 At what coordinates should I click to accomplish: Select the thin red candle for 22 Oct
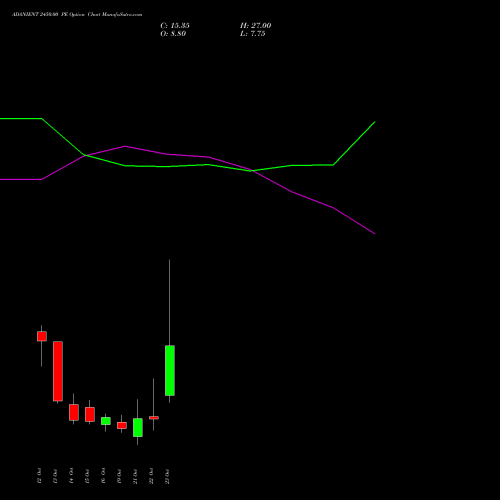154,418
